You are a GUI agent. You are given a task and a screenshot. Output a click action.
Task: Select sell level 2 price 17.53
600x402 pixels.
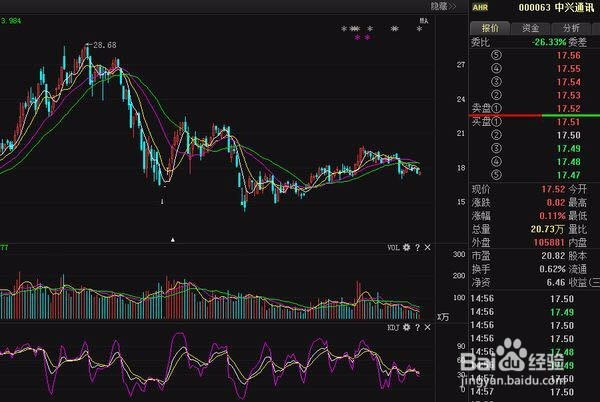568,95
